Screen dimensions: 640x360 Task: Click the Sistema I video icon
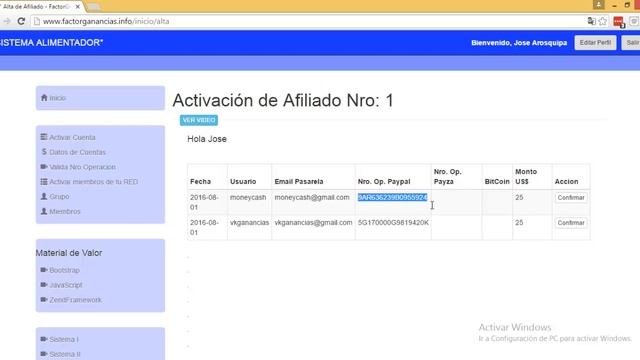(44, 339)
